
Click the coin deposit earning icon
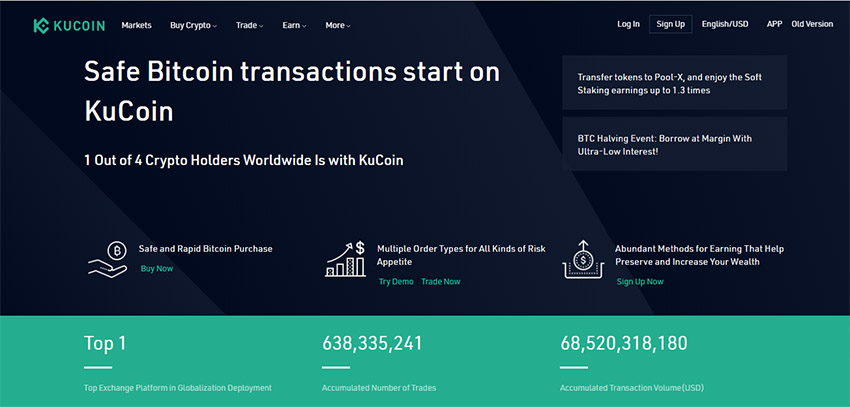(x=583, y=259)
